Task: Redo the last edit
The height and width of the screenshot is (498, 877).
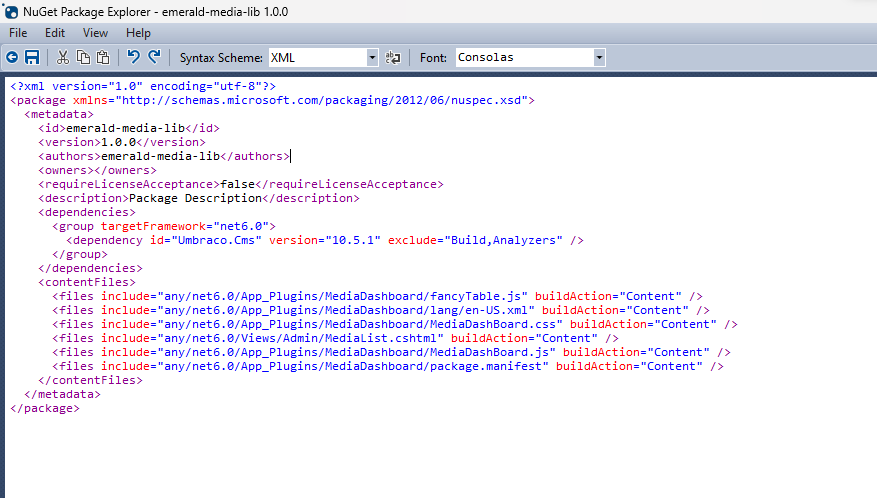Action: 154,57
